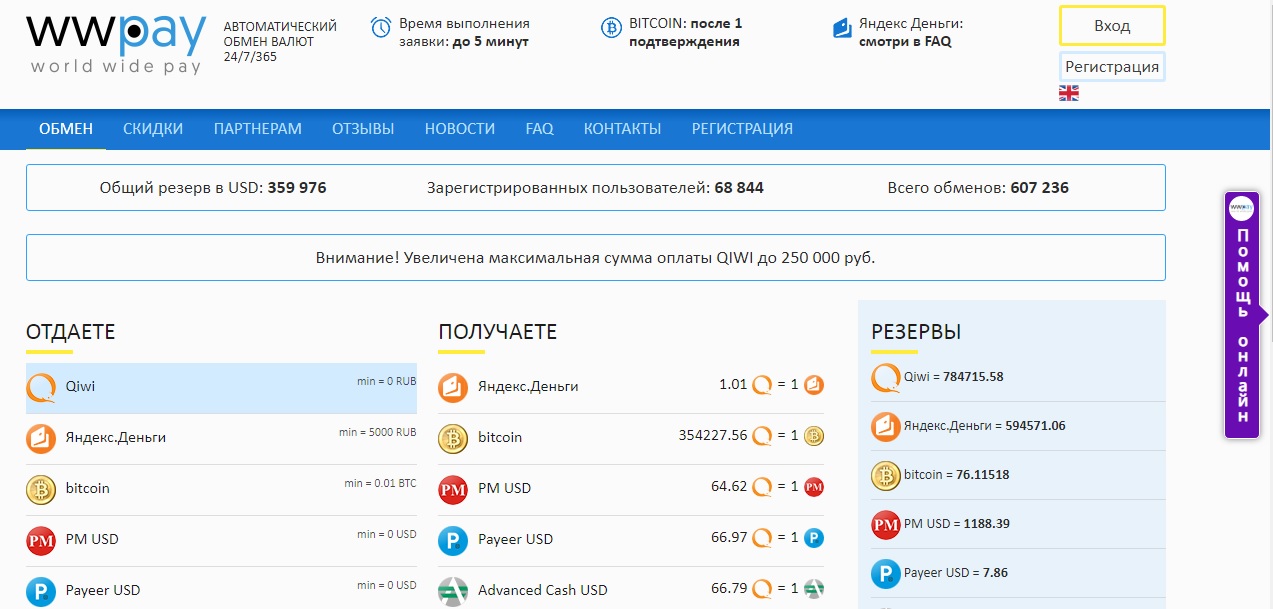Viewport: 1273px width, 609px height.
Task: Open the FAQ menu item
Action: point(539,129)
